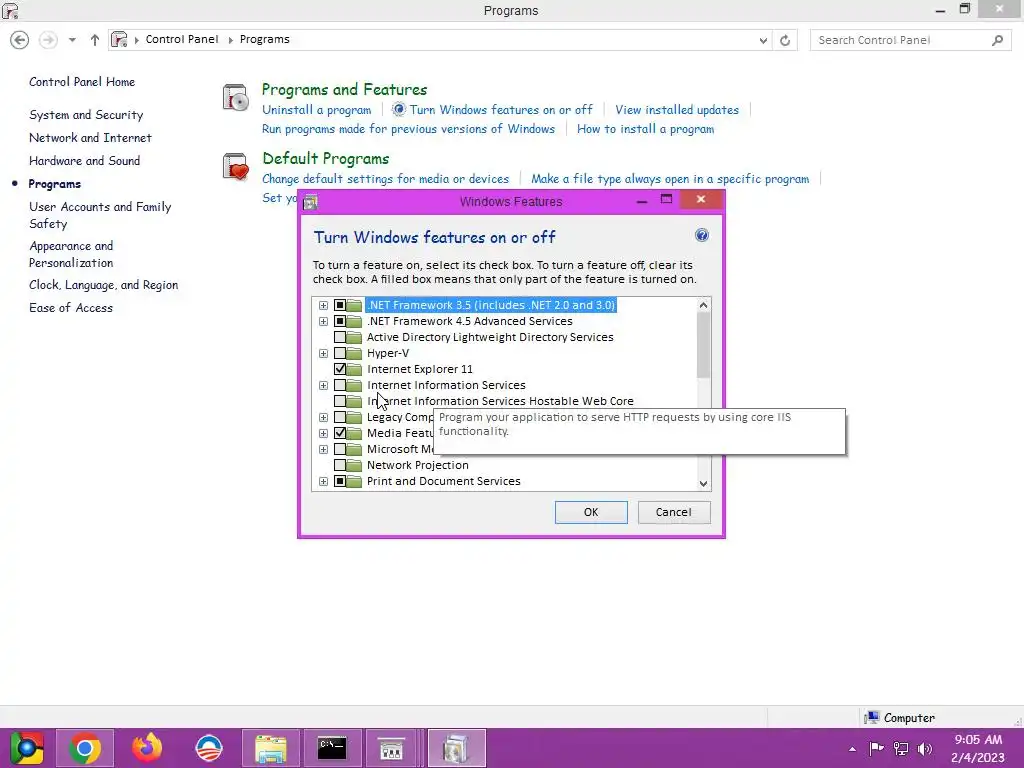Open Hardware and Sound category

pos(84,161)
